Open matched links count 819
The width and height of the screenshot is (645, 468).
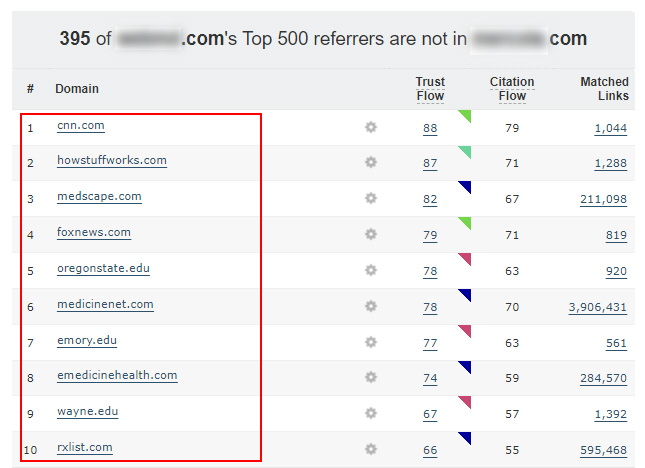click(x=616, y=235)
